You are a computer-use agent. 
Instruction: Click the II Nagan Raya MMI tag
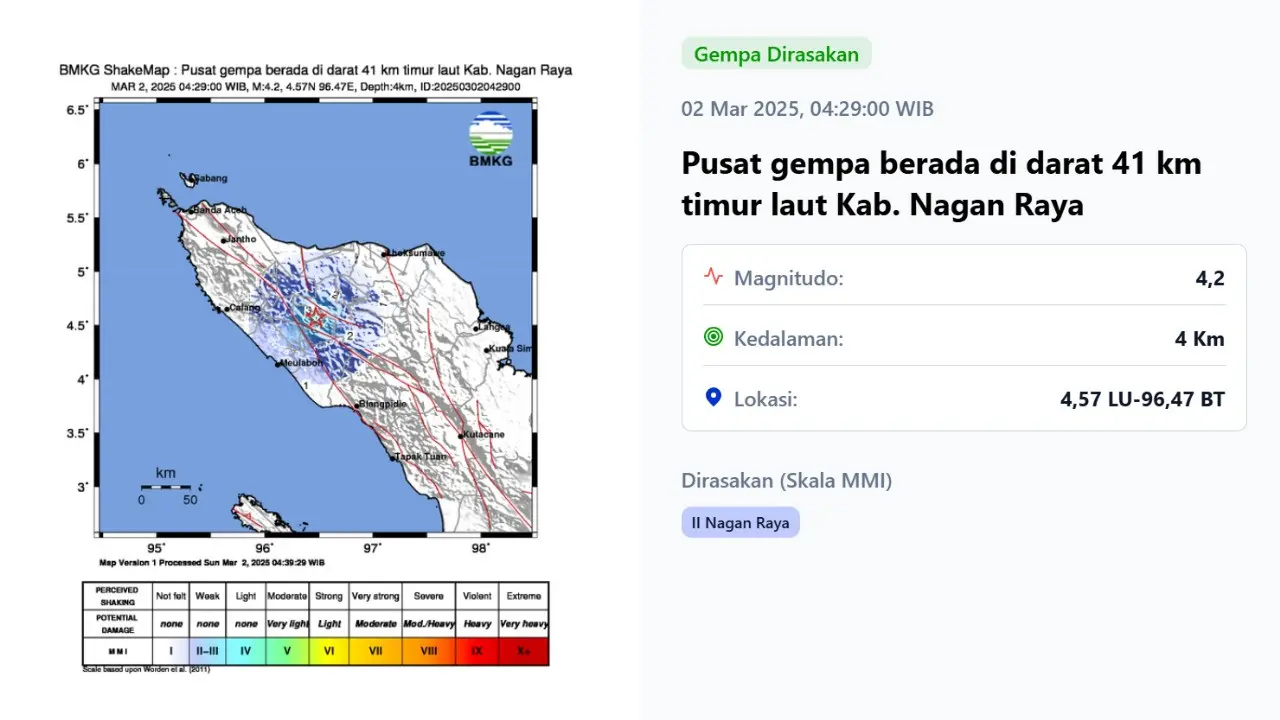[740, 522]
